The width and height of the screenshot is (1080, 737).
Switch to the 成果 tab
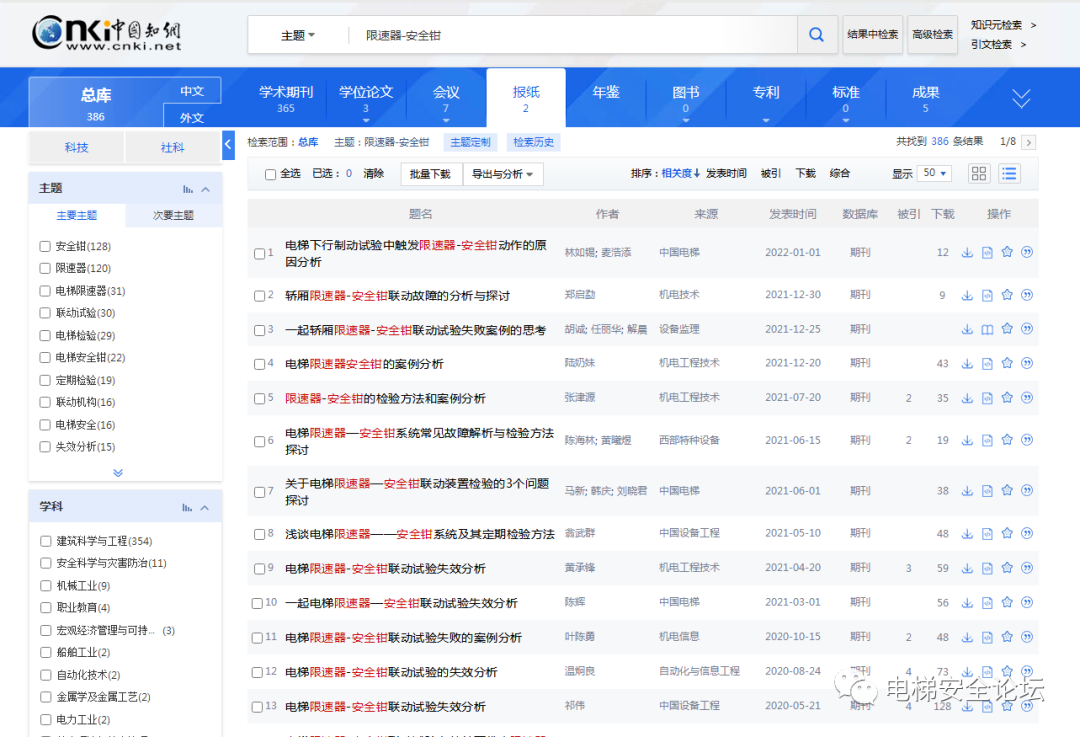click(x=925, y=98)
